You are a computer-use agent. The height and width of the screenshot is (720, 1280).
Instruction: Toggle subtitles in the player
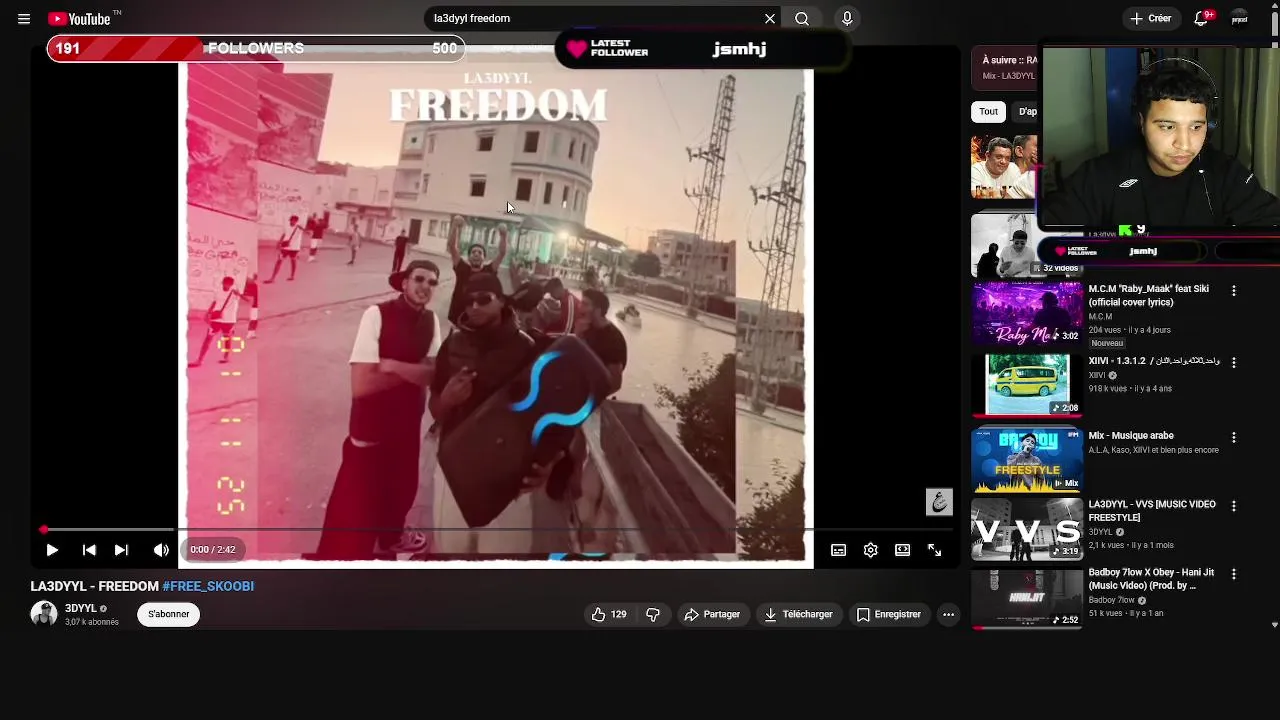tap(838, 550)
